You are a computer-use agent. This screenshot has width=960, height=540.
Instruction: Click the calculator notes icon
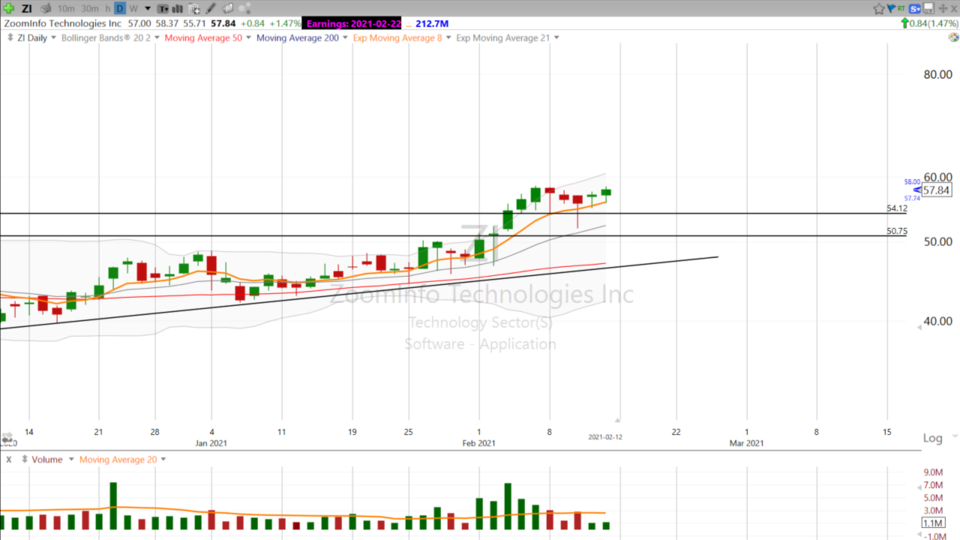click(194, 9)
